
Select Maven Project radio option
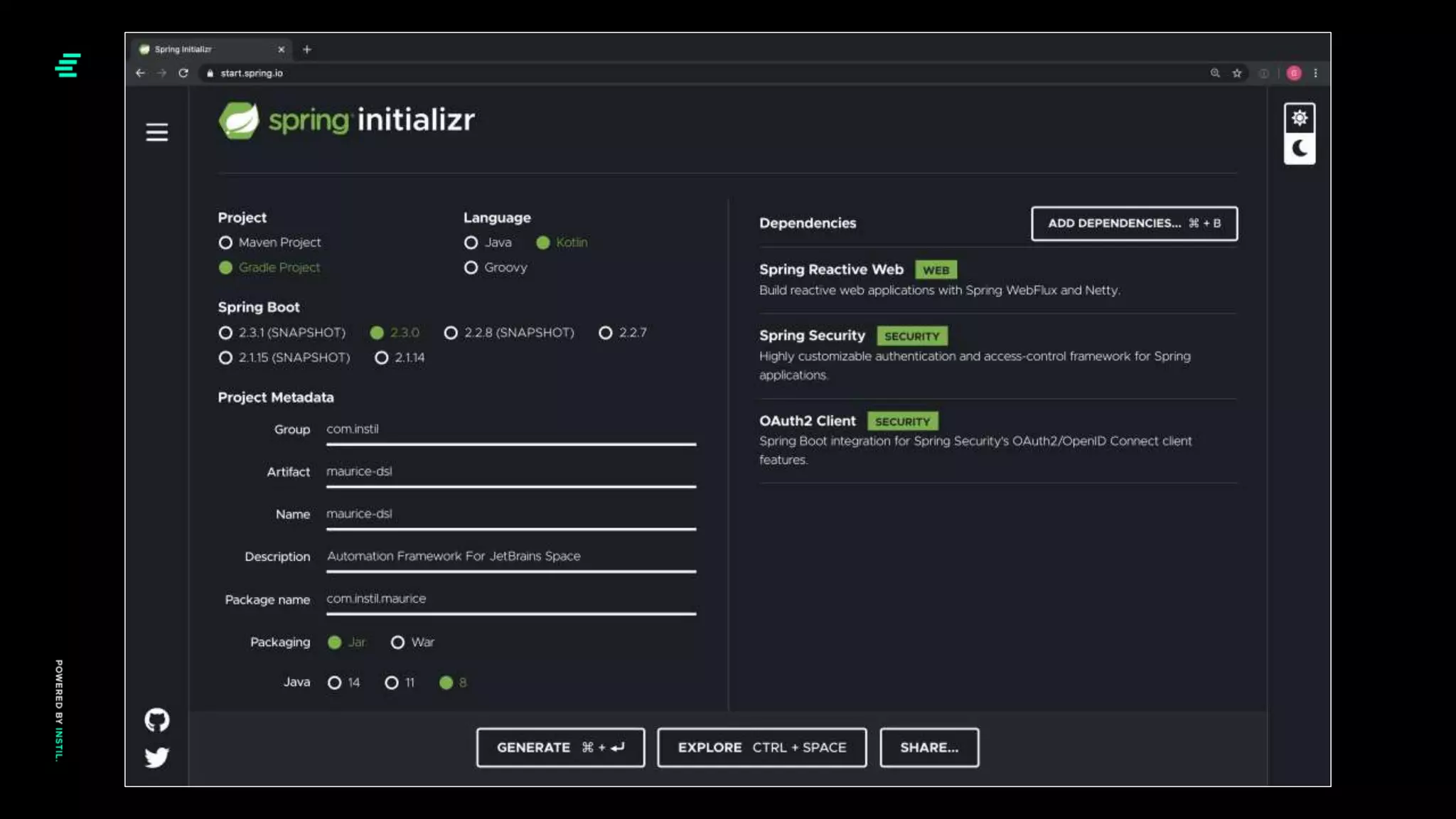(226, 243)
